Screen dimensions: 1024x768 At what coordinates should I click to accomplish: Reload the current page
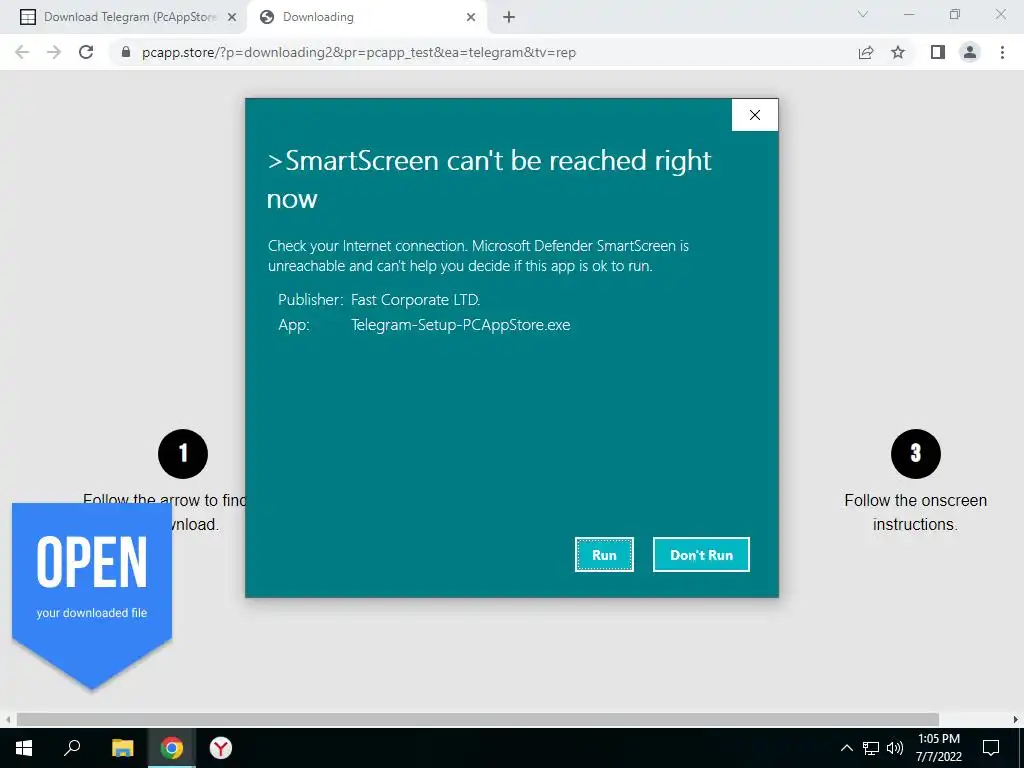tap(86, 52)
